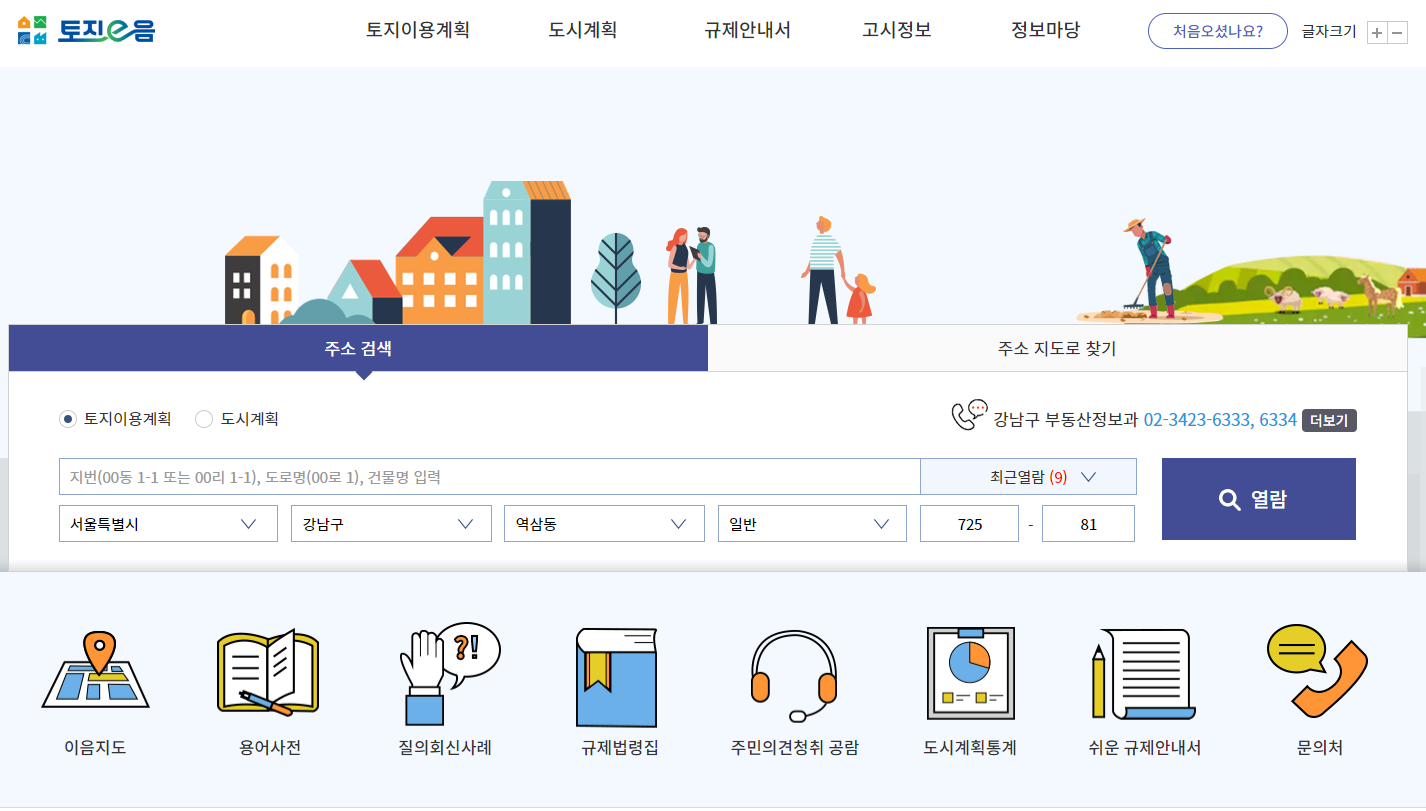Screen dimensions: 1426x811
Task: Open the 이음지도 map pin icon
Action: pos(95,669)
